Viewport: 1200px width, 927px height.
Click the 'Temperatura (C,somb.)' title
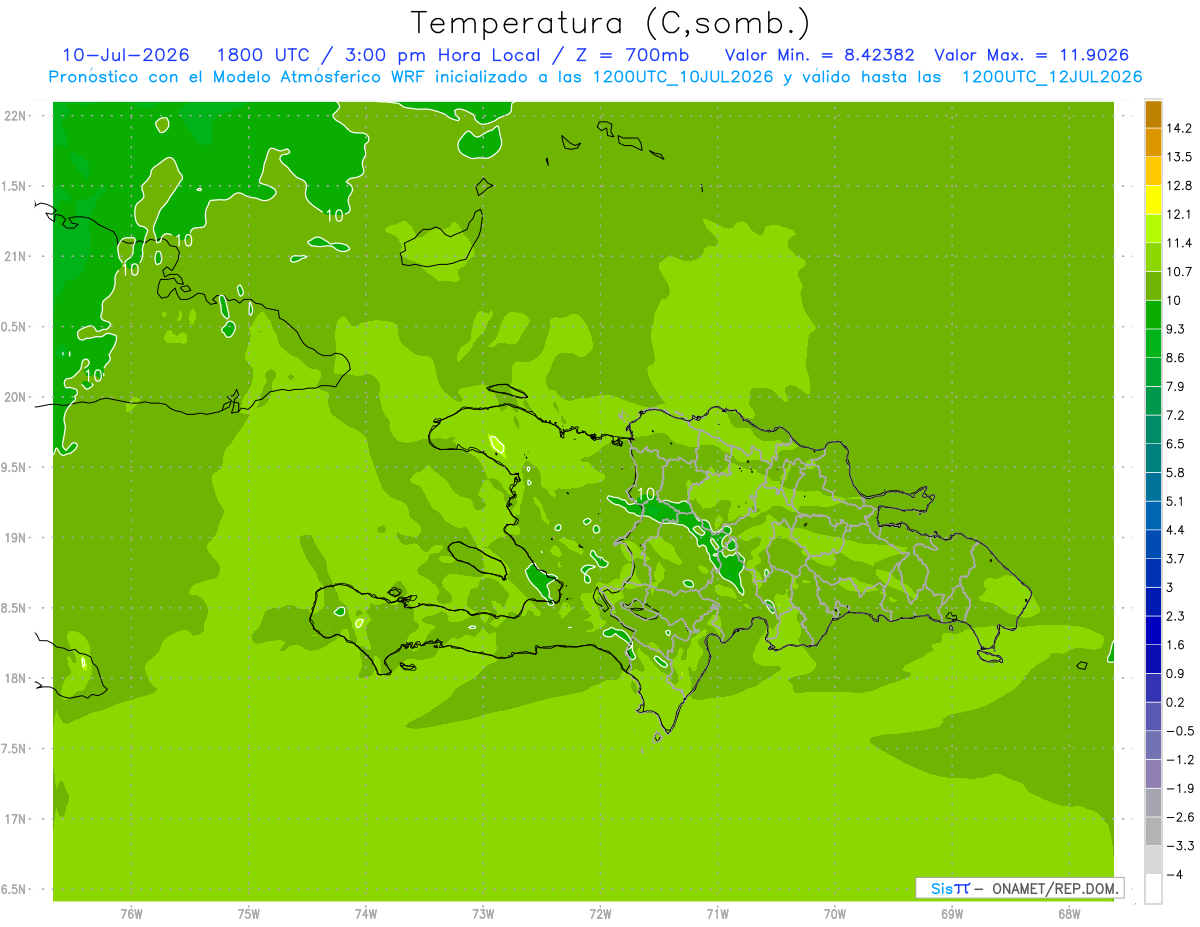point(611,23)
